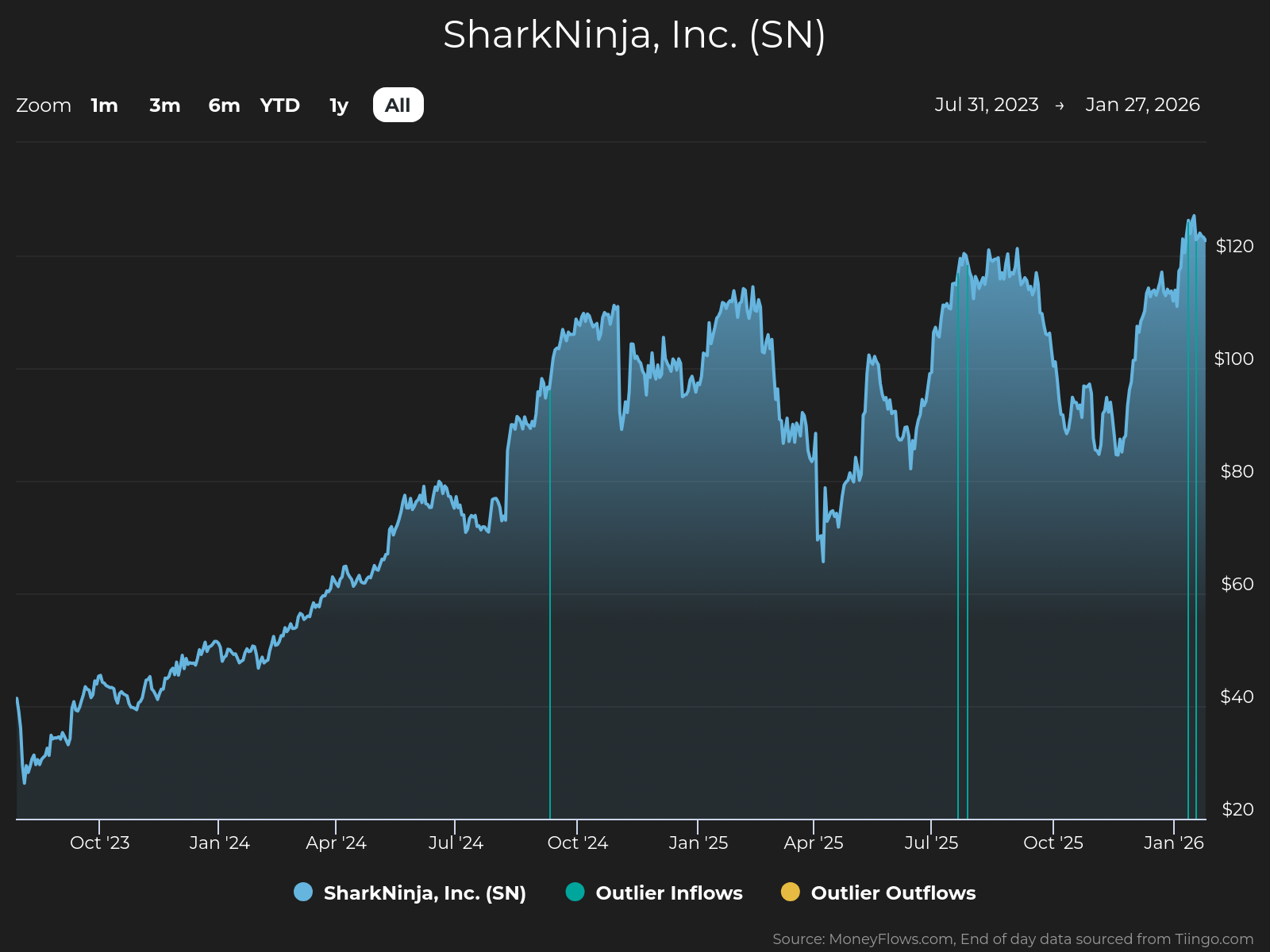Image resolution: width=1270 pixels, height=952 pixels.
Task: Click the Jul '25 x-axis label
Action: tap(932, 843)
